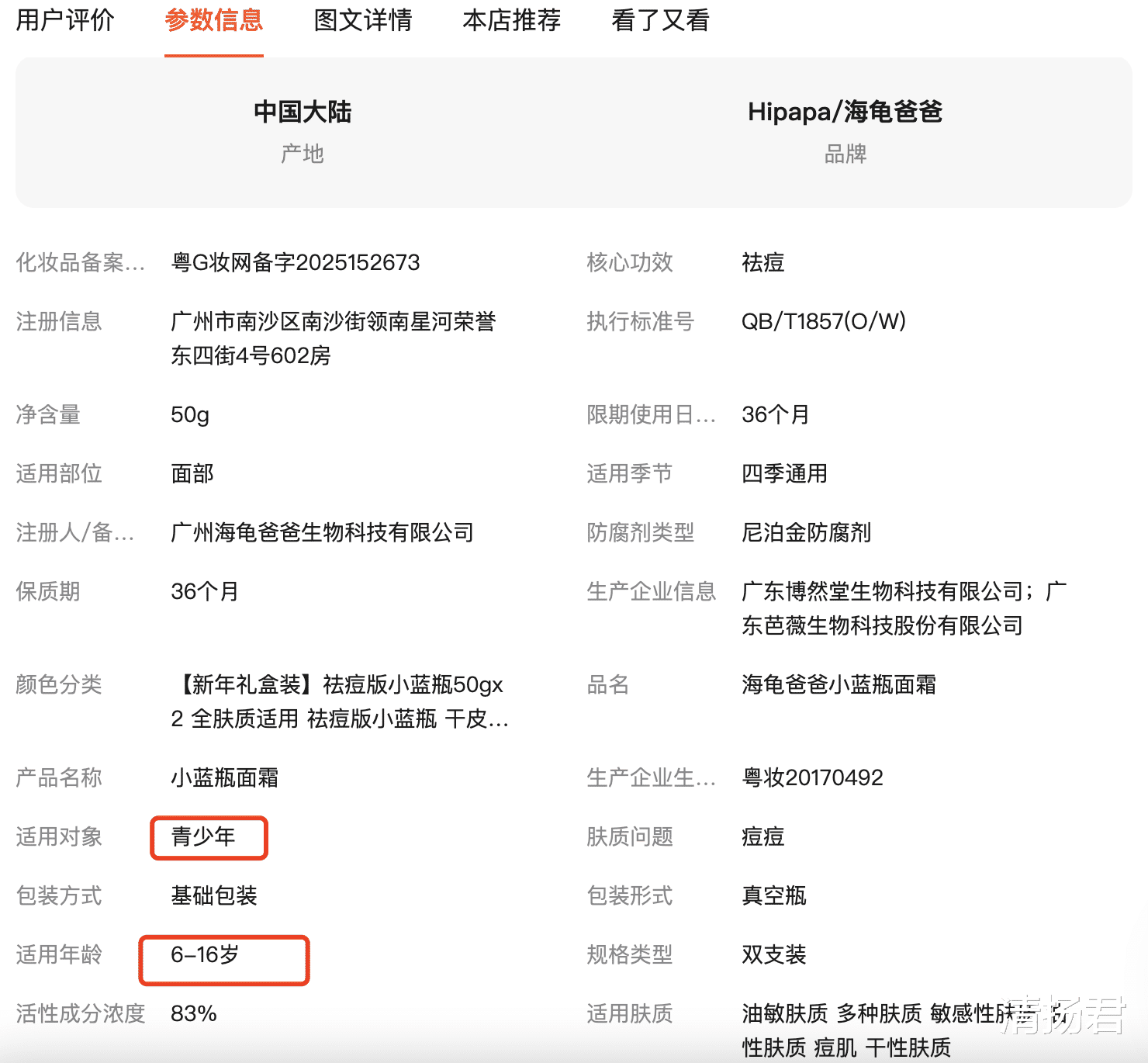The width and height of the screenshot is (1148, 1063).
Task: Select 36个月 in the 保质期 row
Action: click(x=205, y=591)
